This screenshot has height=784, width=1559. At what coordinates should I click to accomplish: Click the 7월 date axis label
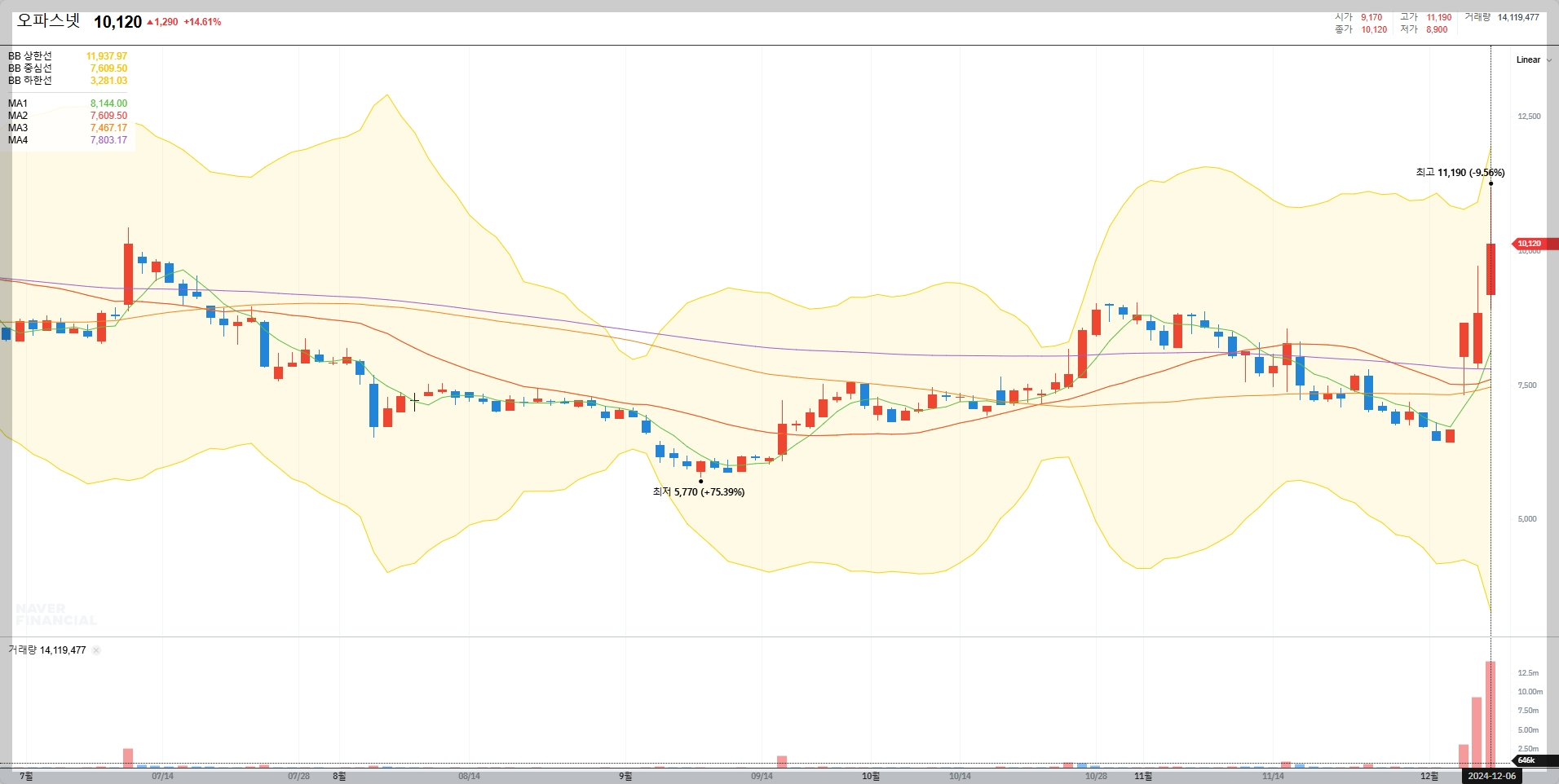[26, 776]
